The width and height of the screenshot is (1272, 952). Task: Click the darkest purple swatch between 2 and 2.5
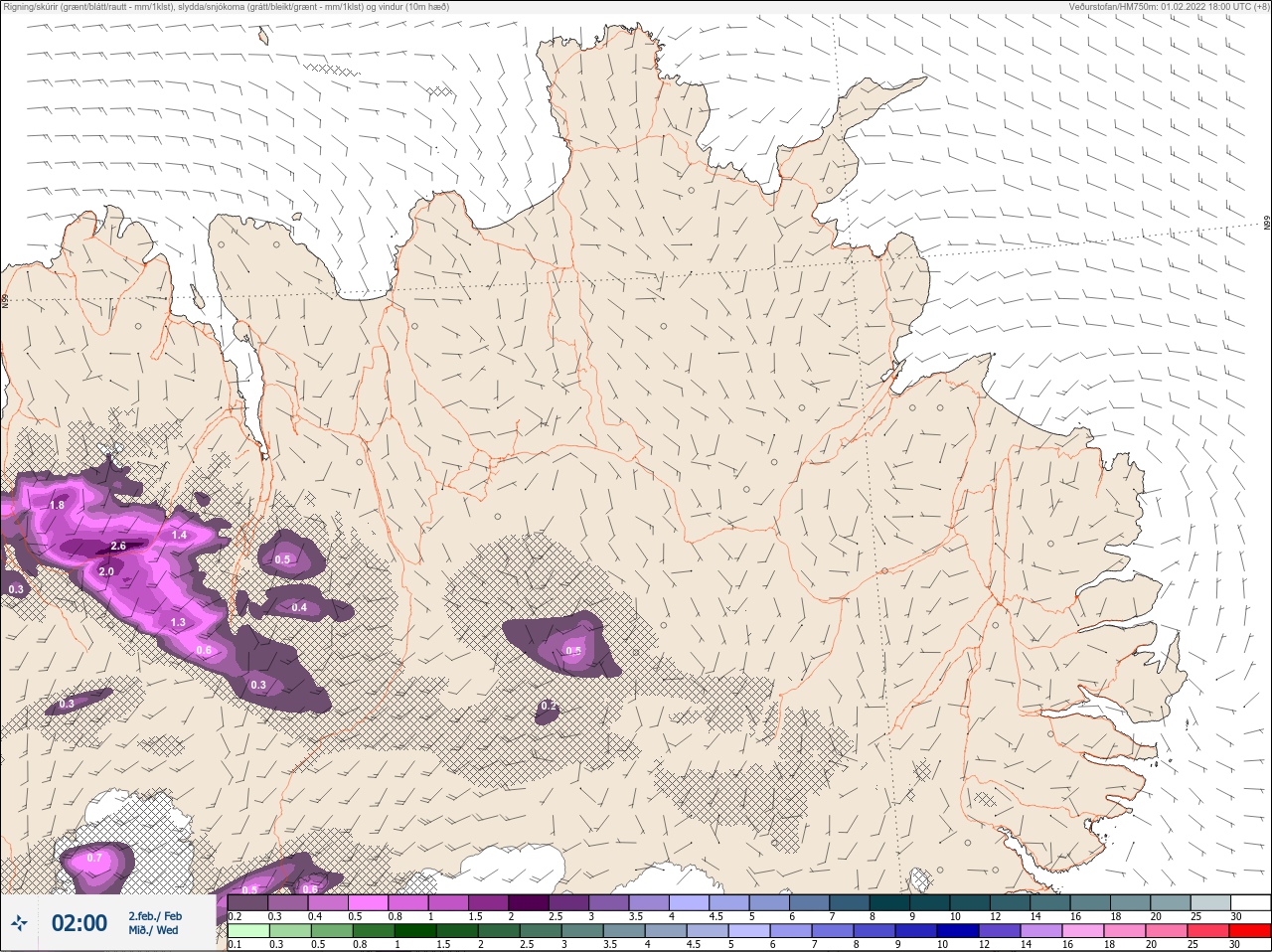(x=529, y=902)
